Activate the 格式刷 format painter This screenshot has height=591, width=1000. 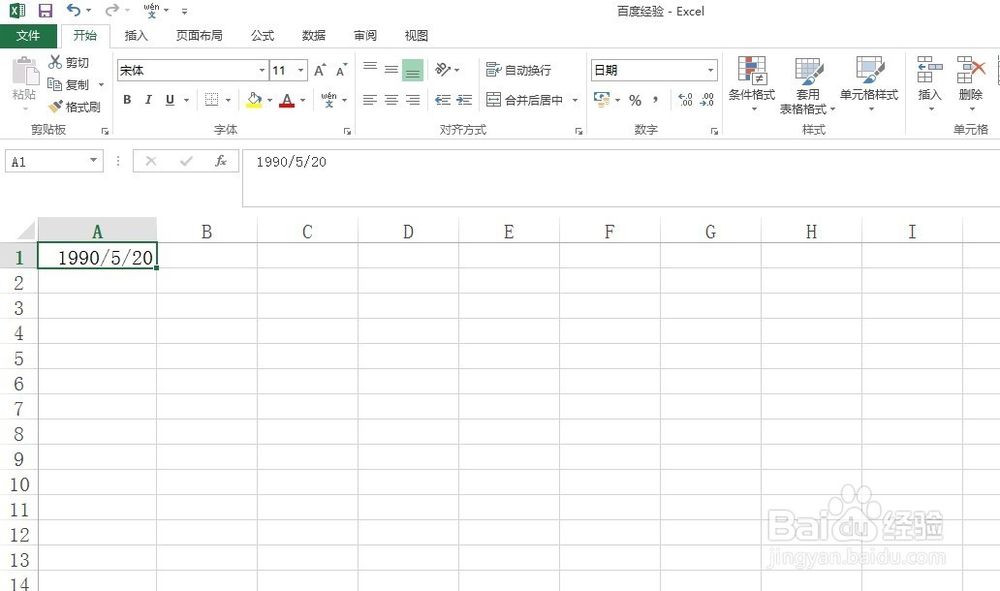[74, 106]
